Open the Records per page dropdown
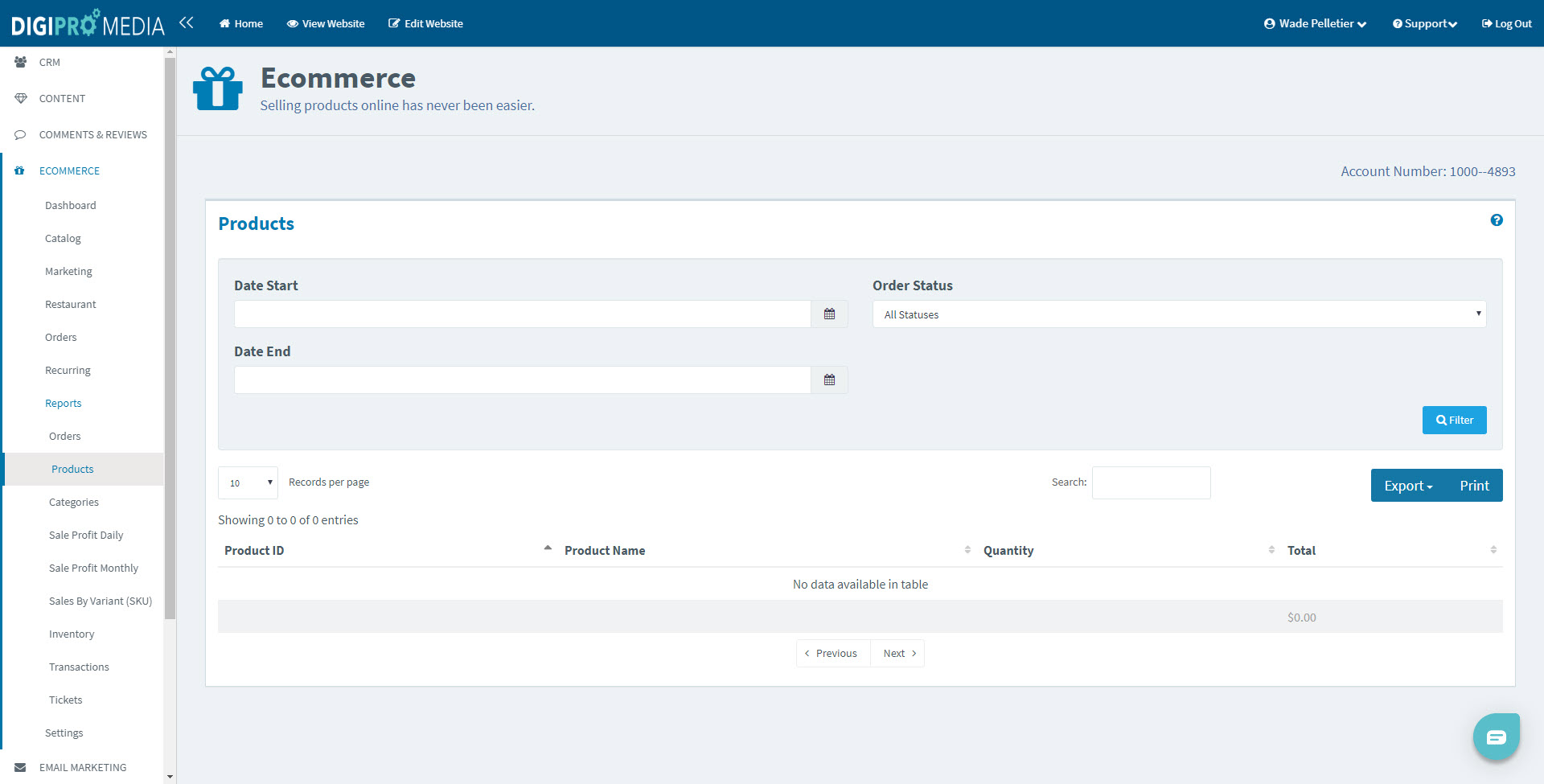The image size is (1544, 784). point(248,483)
